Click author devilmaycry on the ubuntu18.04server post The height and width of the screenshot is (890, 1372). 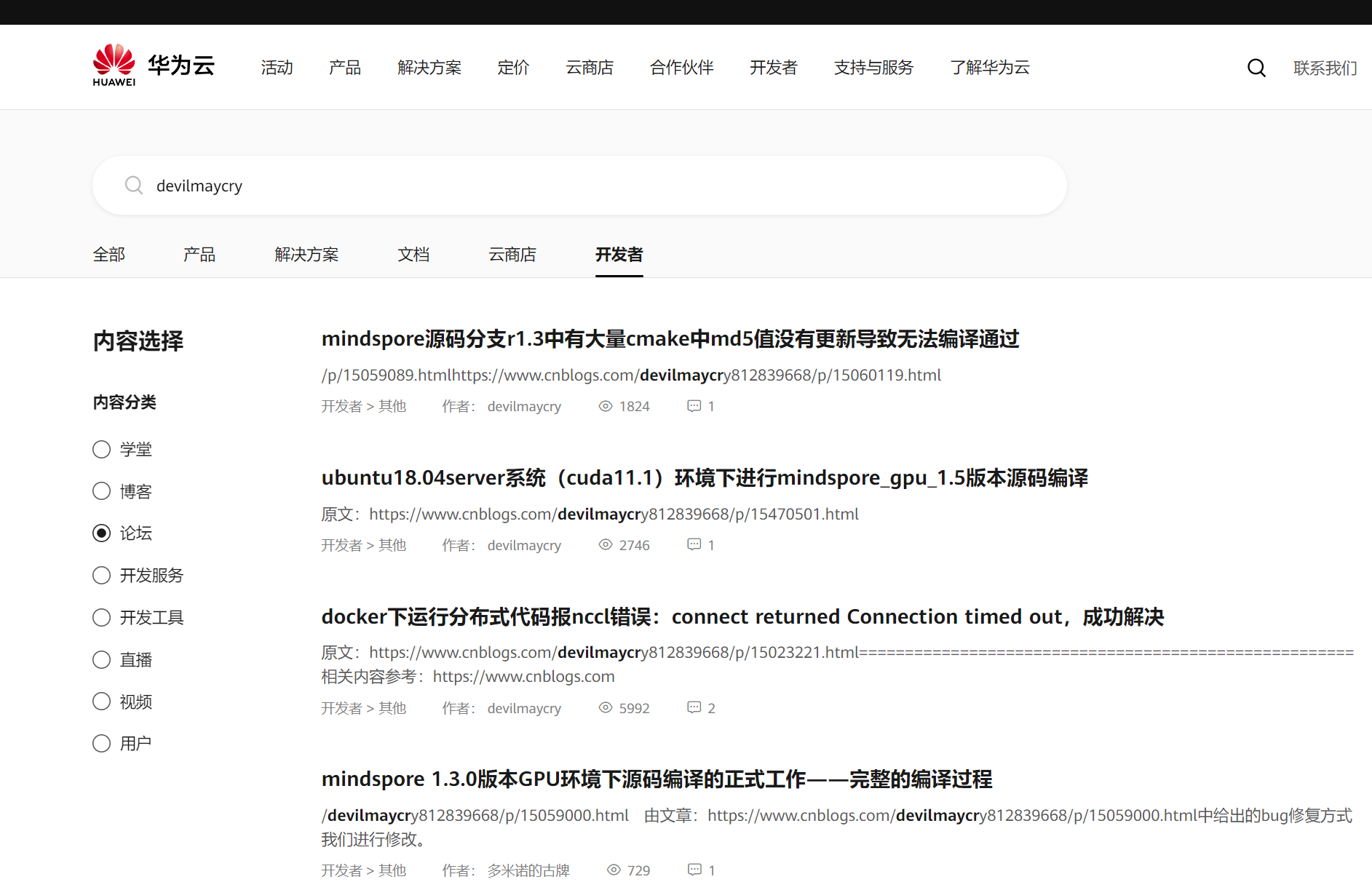pos(524,545)
